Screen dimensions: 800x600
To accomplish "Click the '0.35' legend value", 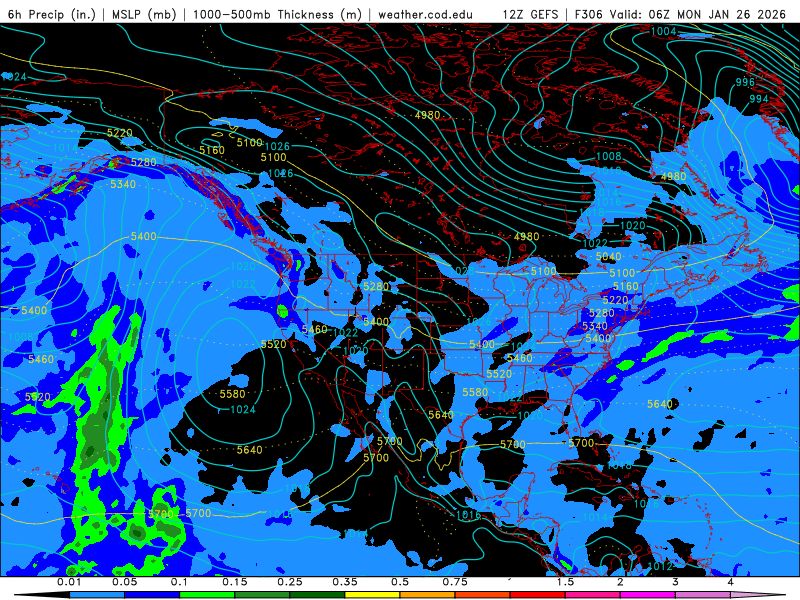I will pos(345,582).
